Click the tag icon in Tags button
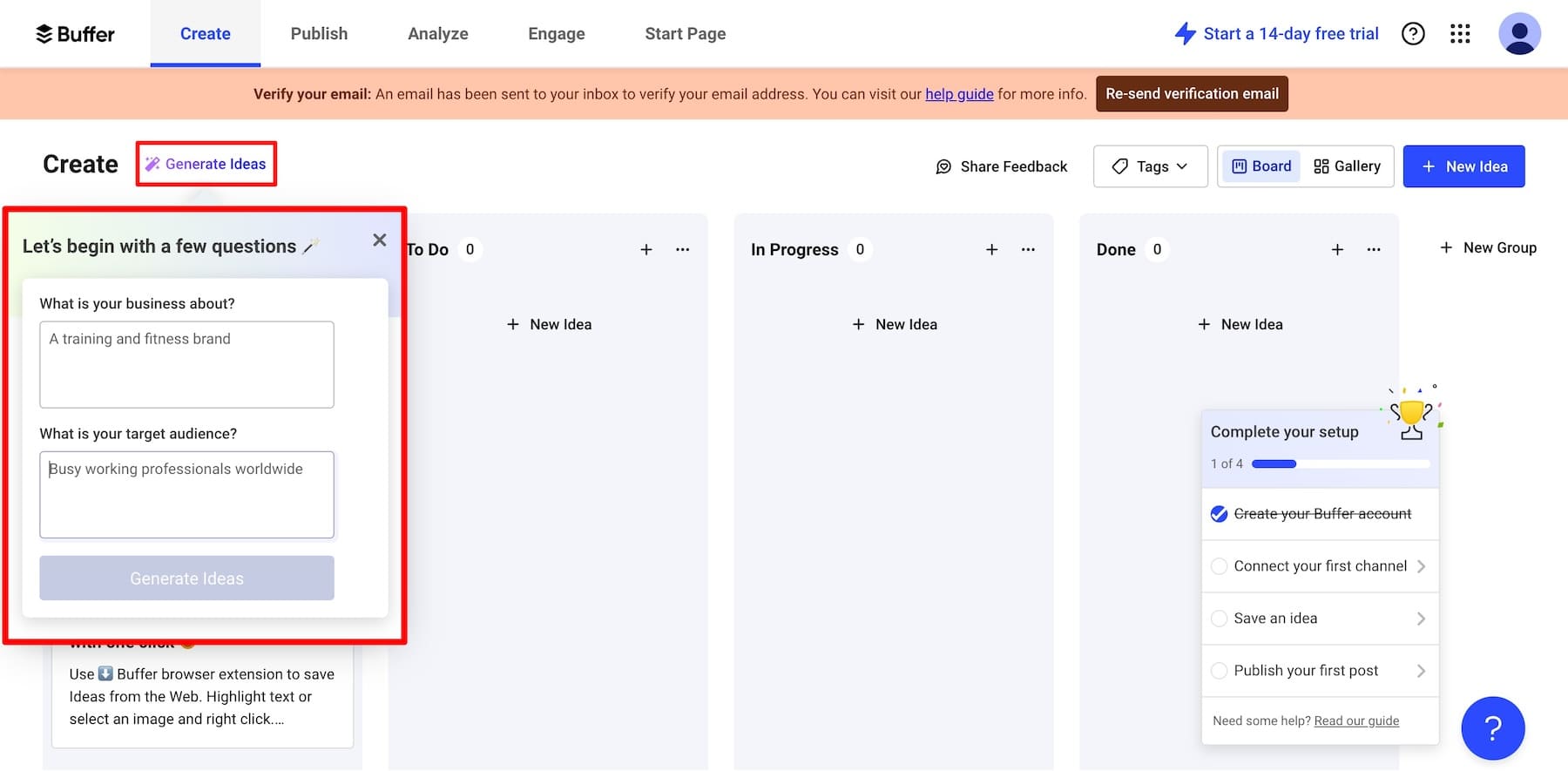This screenshot has width=1568, height=771. click(x=1120, y=166)
